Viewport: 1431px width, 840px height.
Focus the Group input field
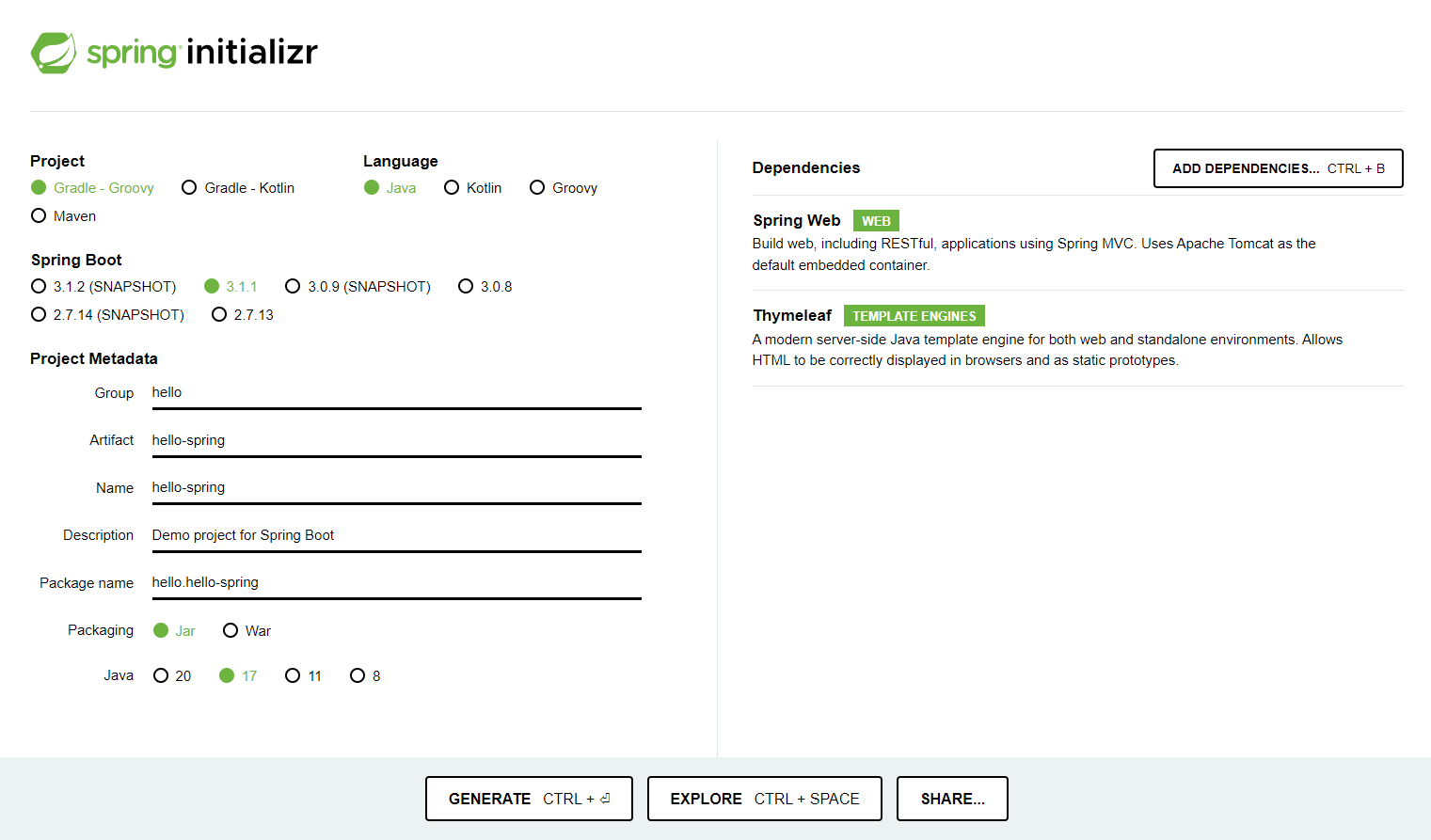point(396,393)
